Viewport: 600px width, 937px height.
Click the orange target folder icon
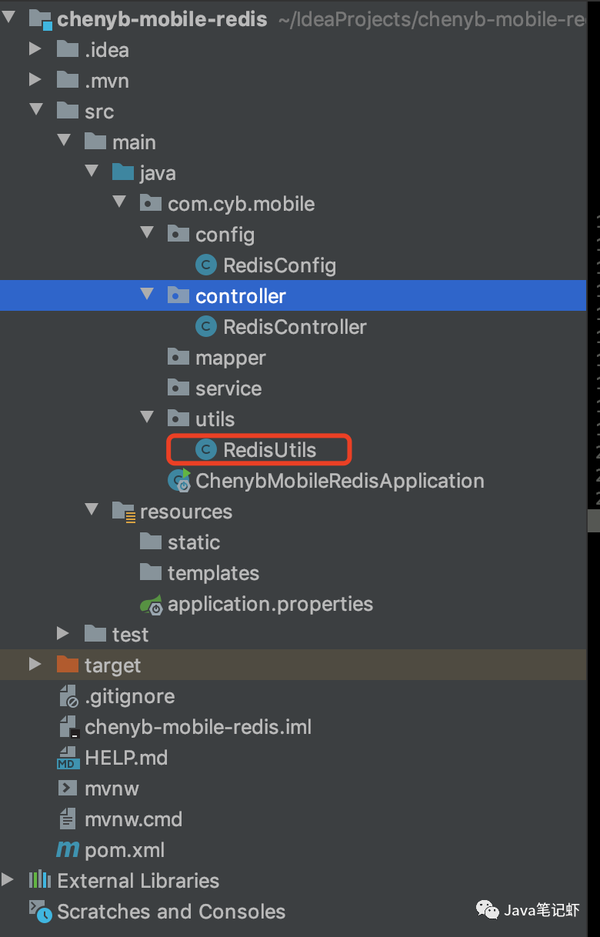(68, 665)
